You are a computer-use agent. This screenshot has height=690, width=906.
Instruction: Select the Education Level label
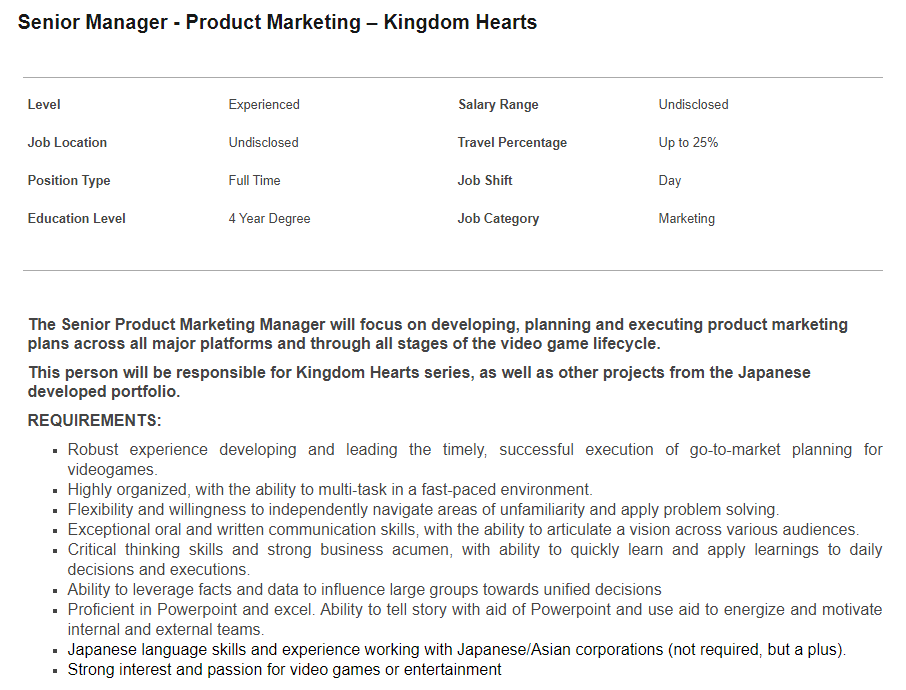76,219
